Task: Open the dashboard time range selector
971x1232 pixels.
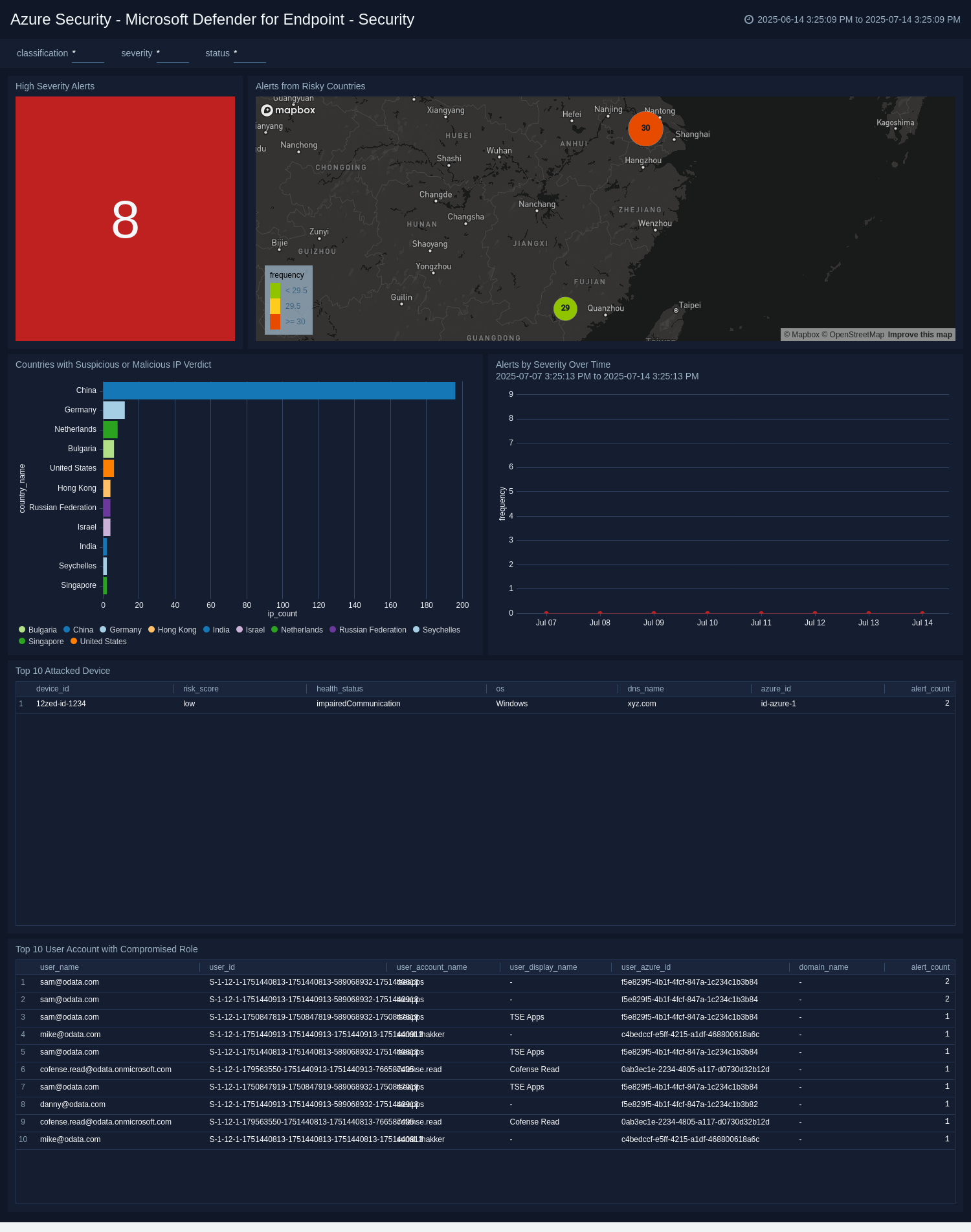Action: click(853, 19)
